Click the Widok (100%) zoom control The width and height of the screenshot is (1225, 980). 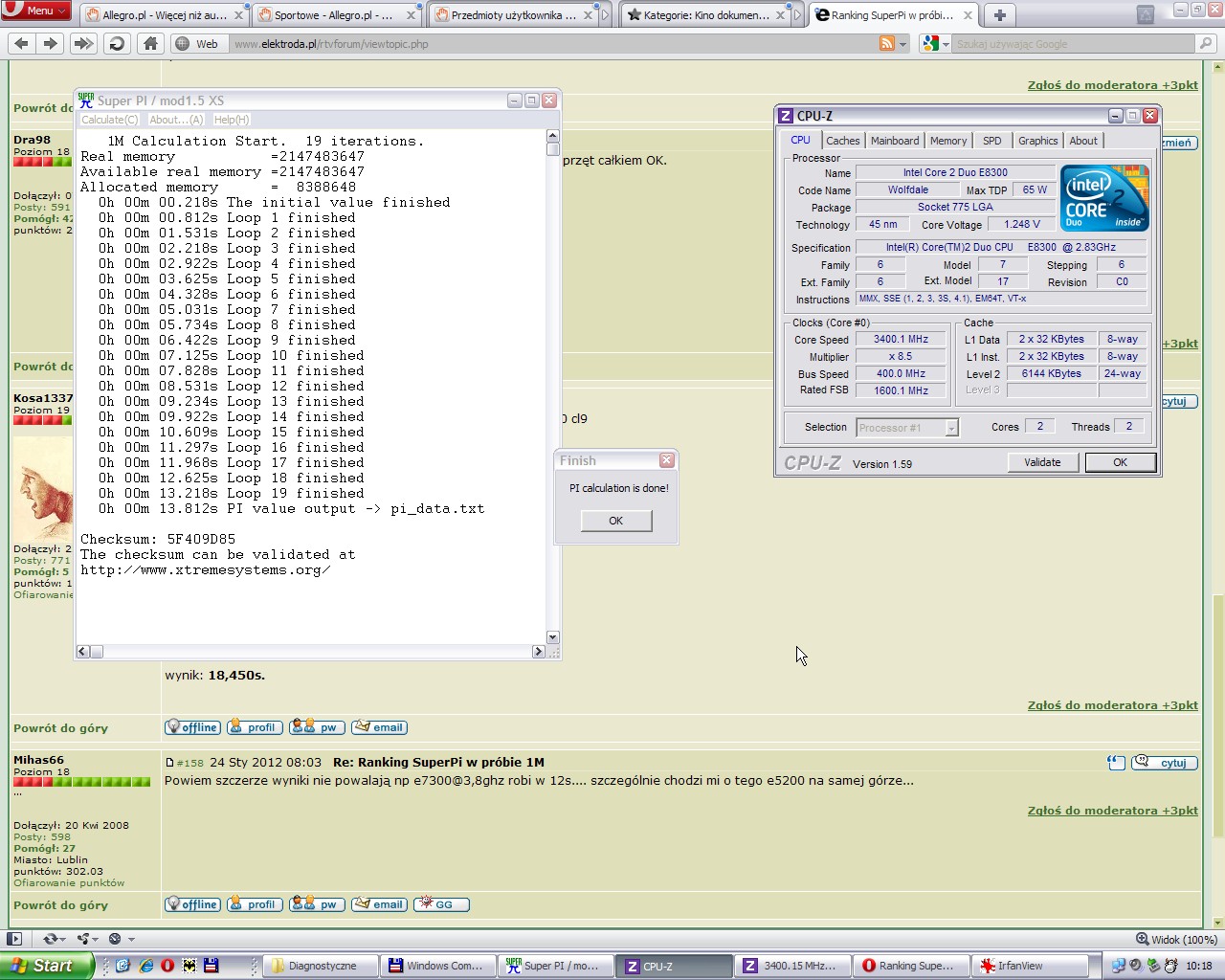tap(1176, 939)
